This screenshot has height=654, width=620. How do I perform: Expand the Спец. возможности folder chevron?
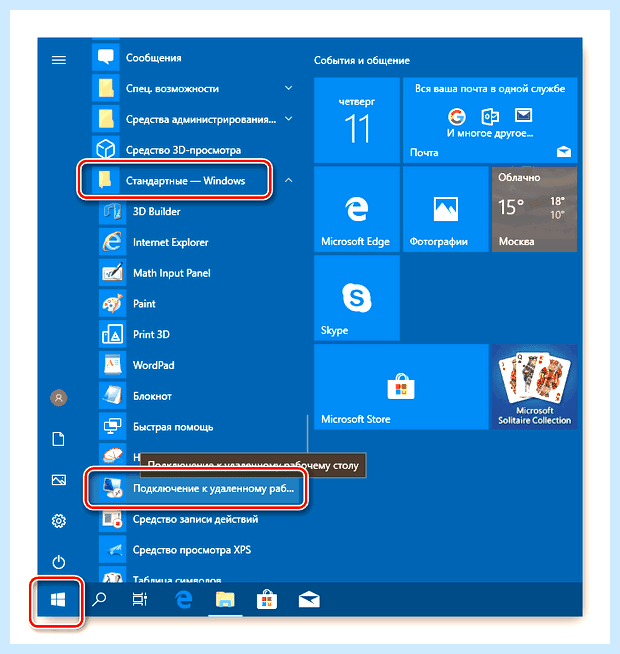288,88
